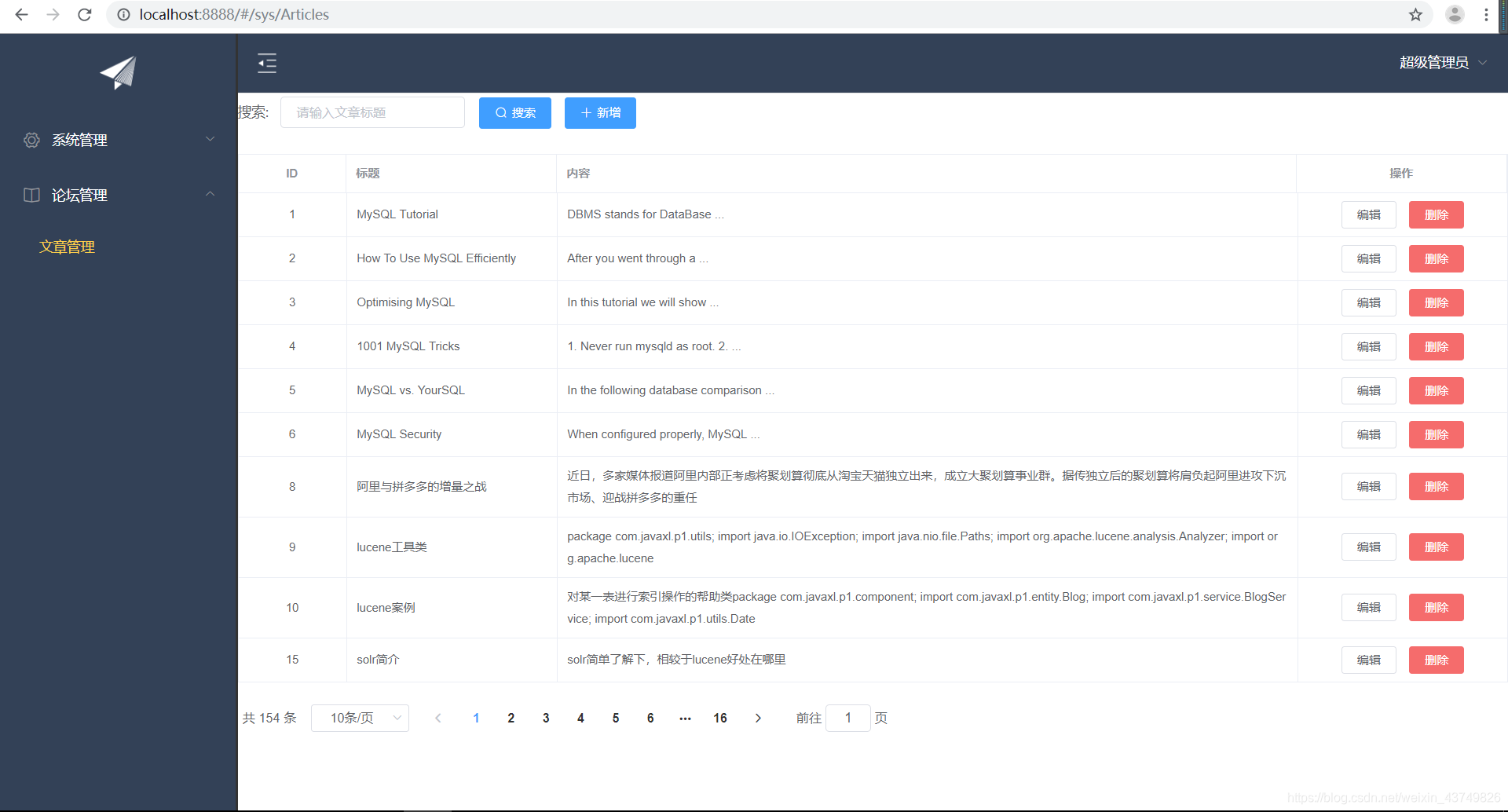Go to pagination page 6
Viewport: 1508px width, 812px height.
[650, 718]
